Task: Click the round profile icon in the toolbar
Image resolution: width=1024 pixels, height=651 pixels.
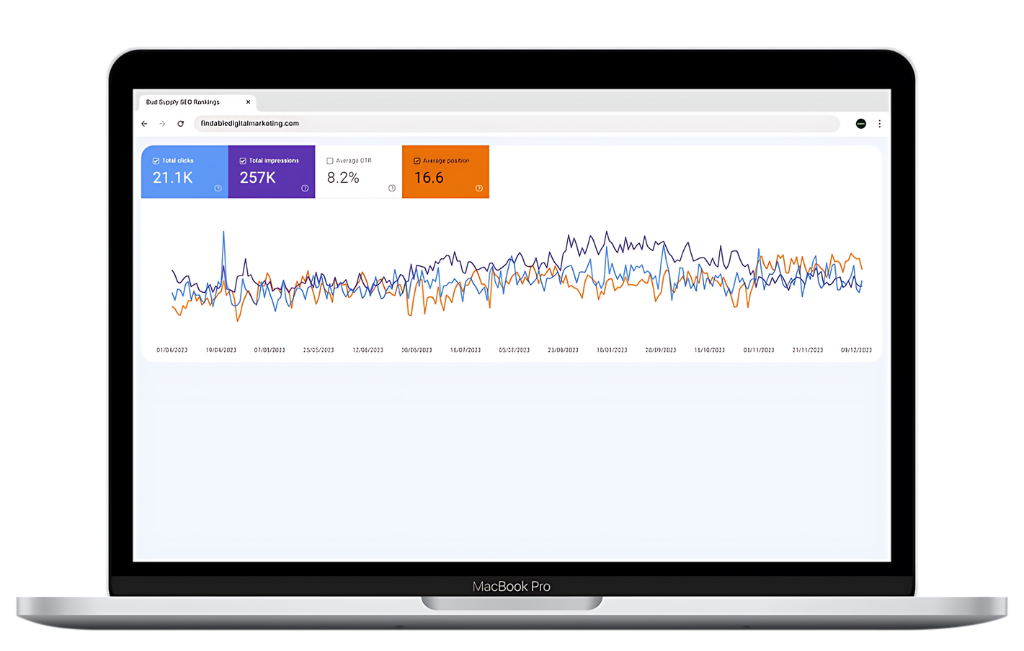Action: pyautogui.click(x=860, y=124)
